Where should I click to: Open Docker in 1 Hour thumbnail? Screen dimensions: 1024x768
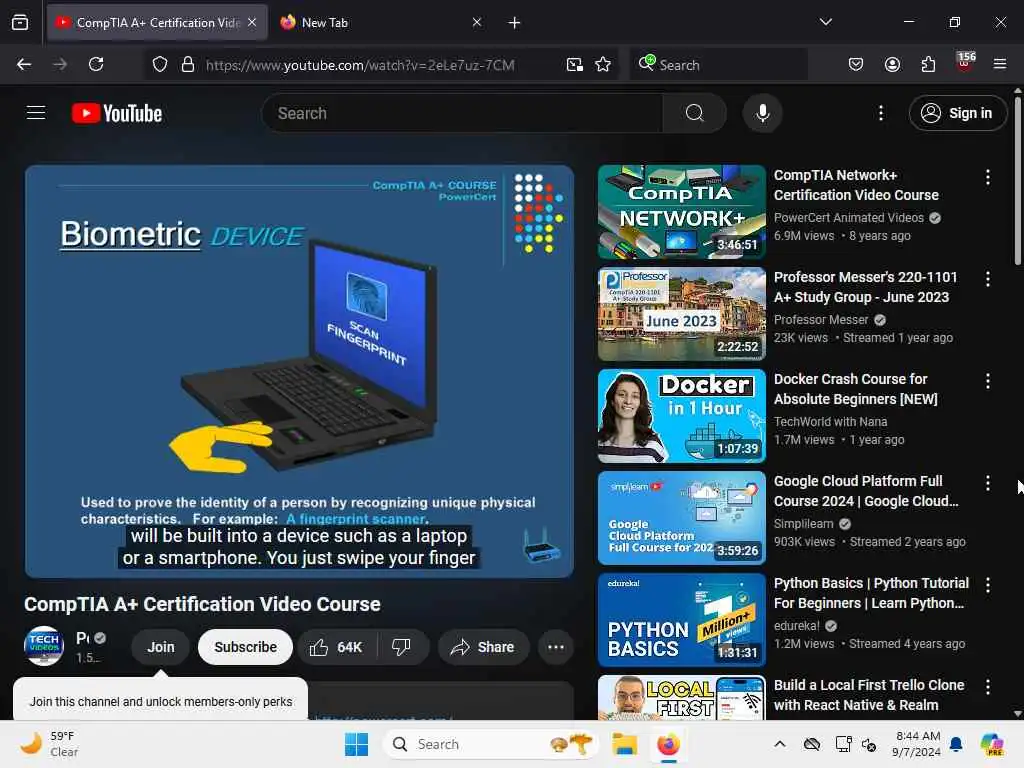[681, 415]
